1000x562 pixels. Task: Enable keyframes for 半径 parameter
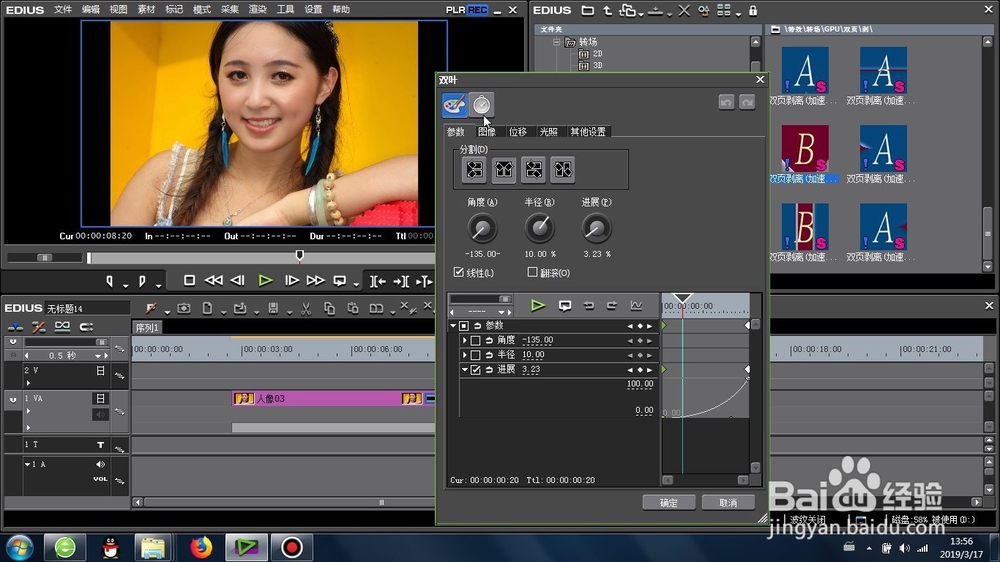tap(476, 355)
